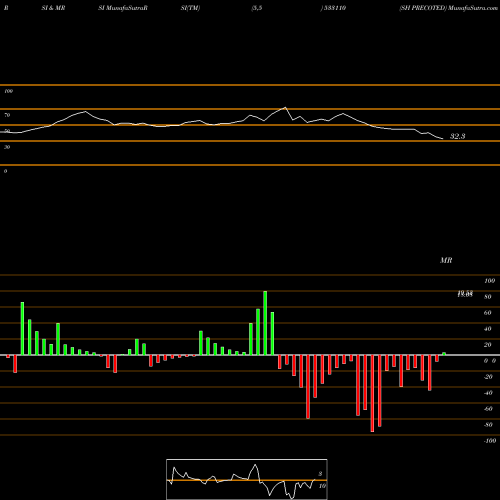Click the overlapping MR value near 80 level

tap(465, 294)
